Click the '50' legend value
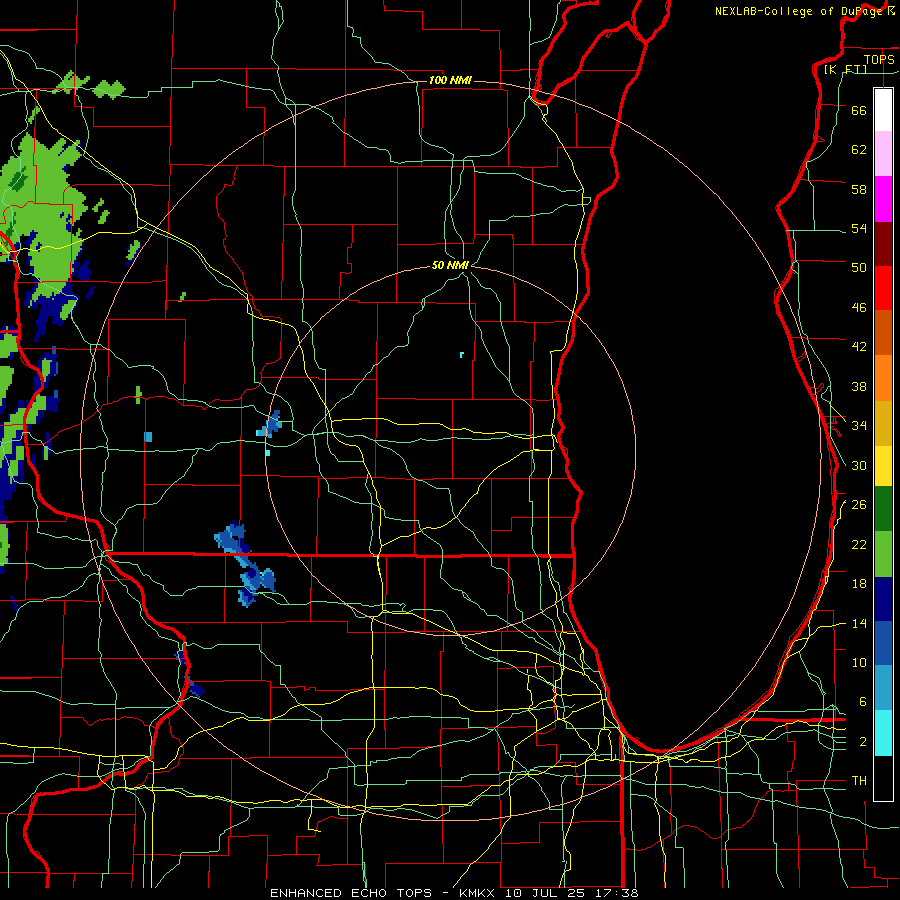 859,267
